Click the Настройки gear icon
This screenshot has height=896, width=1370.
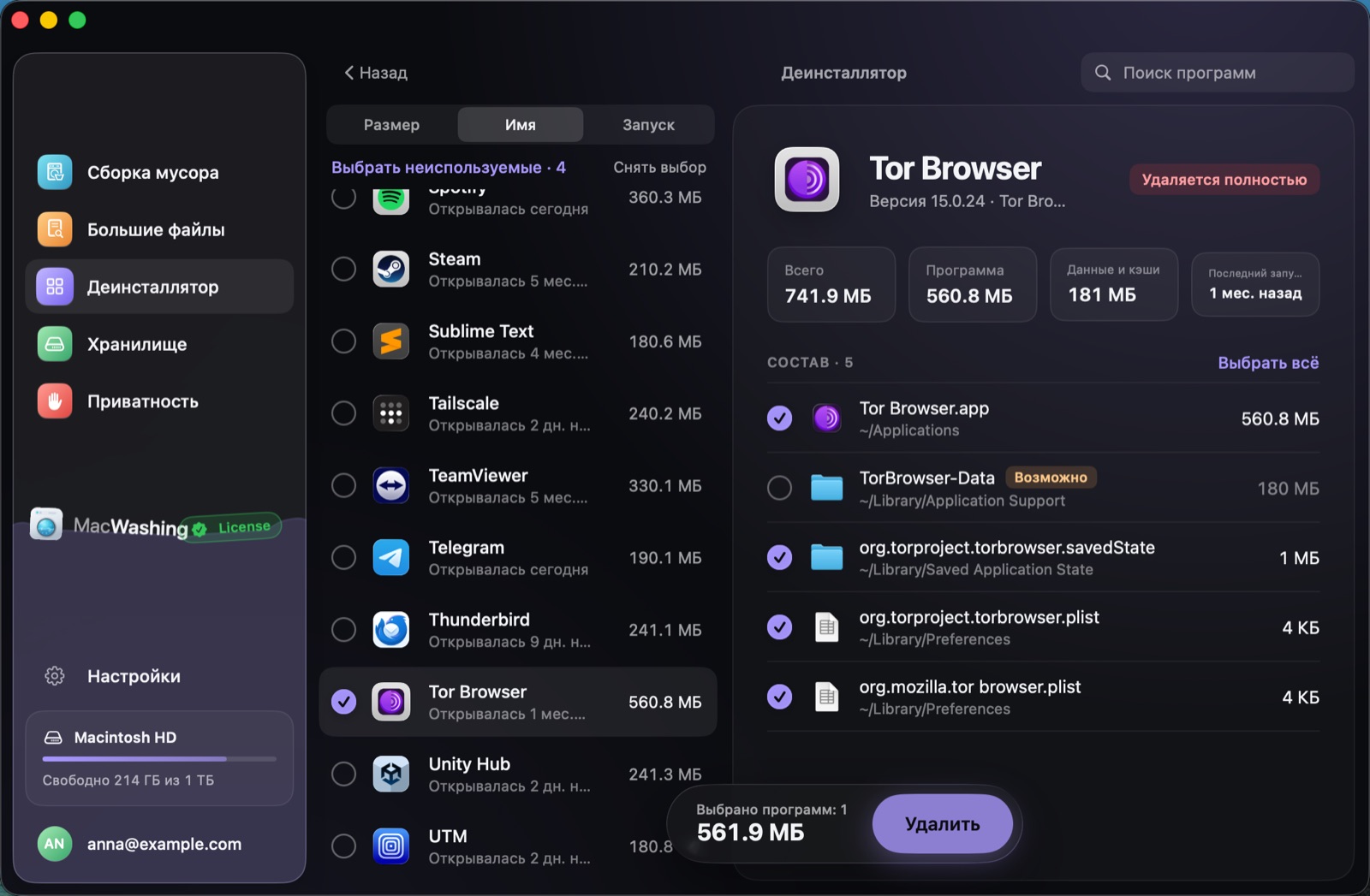click(55, 676)
